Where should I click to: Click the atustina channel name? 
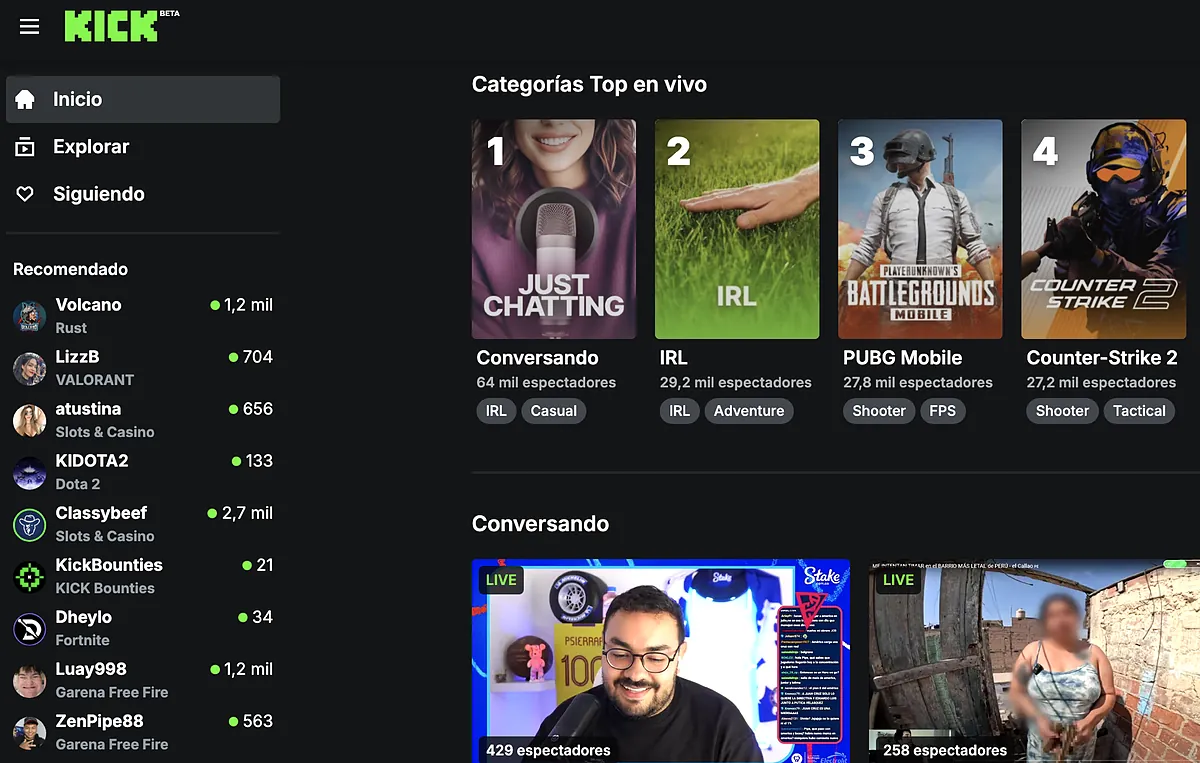click(88, 409)
